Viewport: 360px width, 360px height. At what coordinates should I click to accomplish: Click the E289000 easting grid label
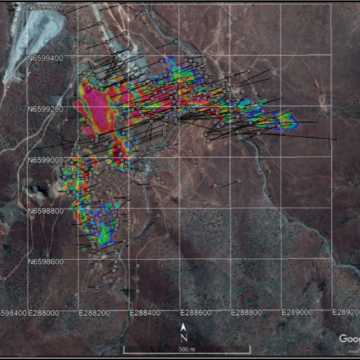[x=297, y=313]
